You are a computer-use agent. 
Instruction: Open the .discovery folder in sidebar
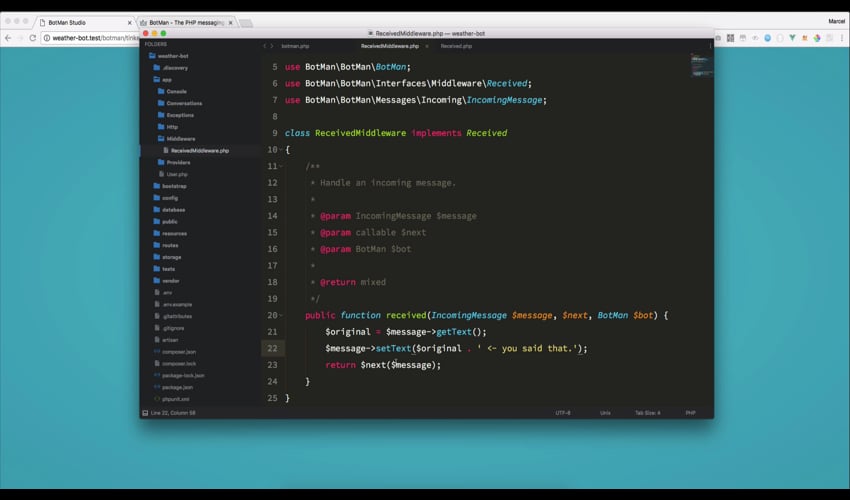(x=171, y=68)
